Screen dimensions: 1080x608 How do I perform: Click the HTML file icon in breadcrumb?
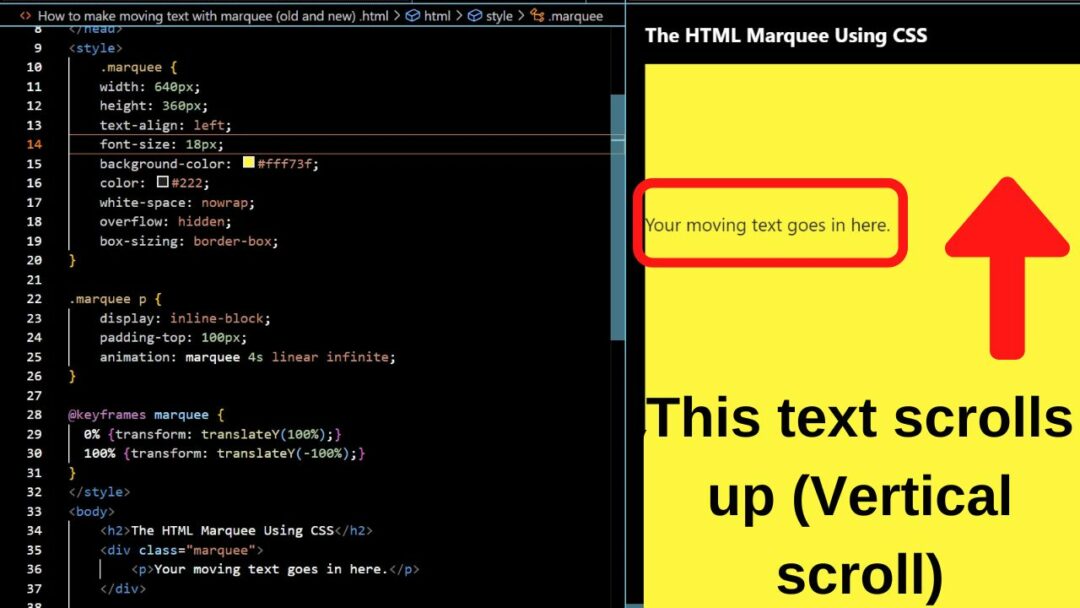(25, 16)
